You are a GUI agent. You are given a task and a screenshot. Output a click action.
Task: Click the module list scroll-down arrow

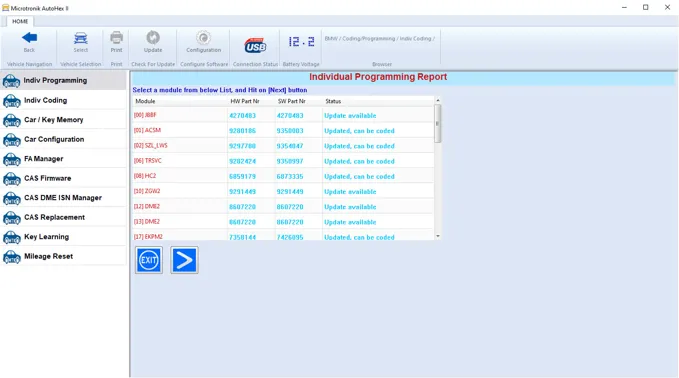[438, 236]
